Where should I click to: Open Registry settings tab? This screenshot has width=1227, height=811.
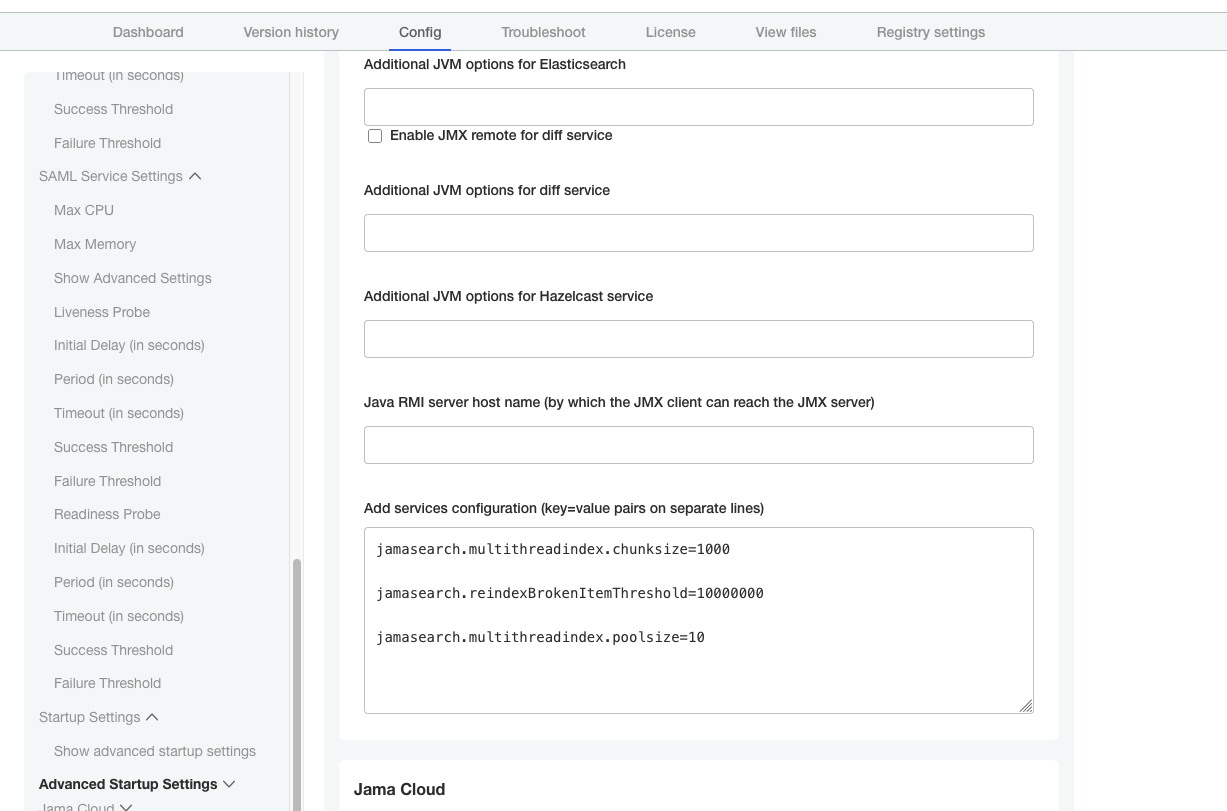(931, 32)
